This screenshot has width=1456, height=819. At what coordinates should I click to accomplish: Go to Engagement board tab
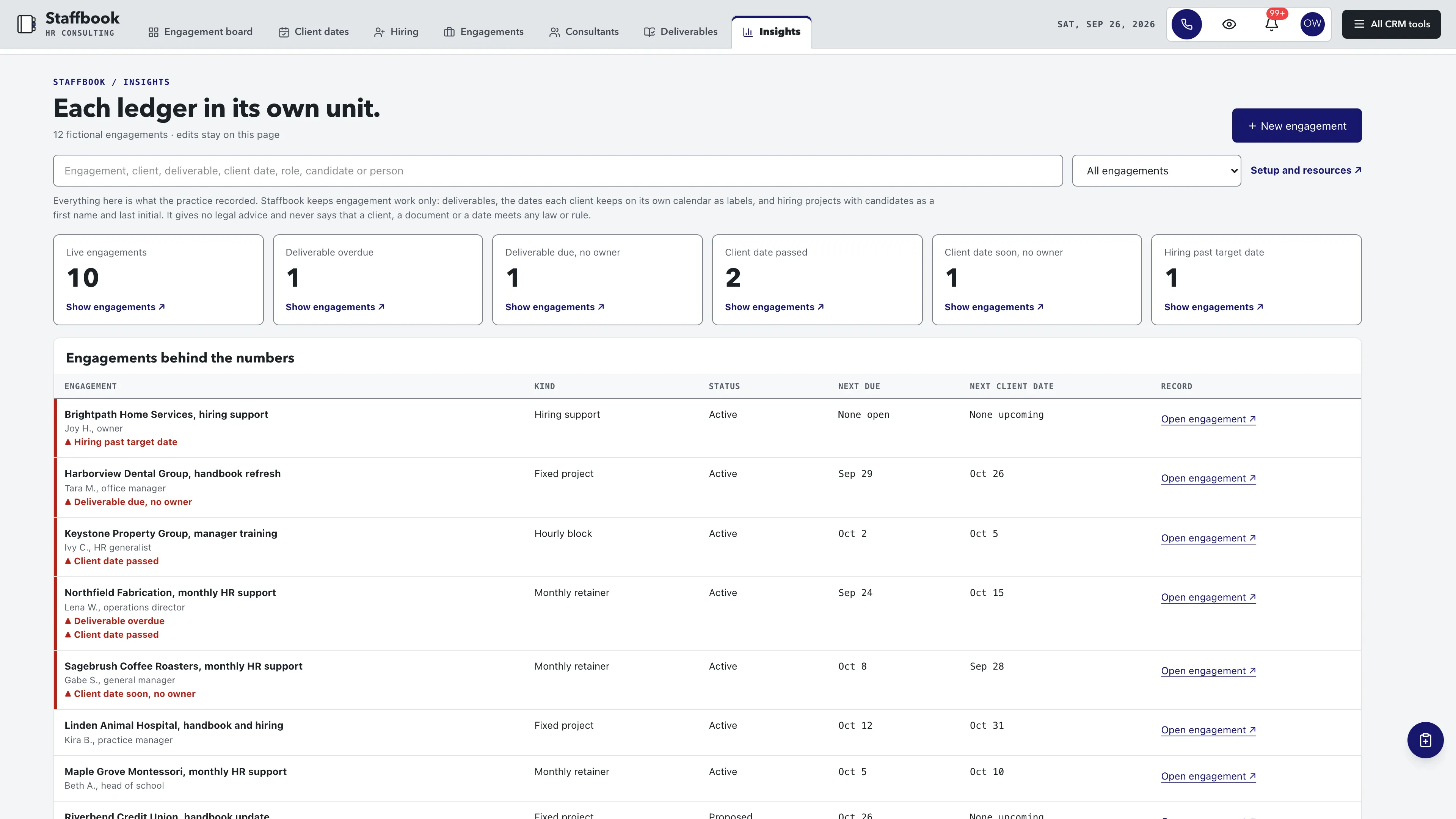click(x=201, y=31)
